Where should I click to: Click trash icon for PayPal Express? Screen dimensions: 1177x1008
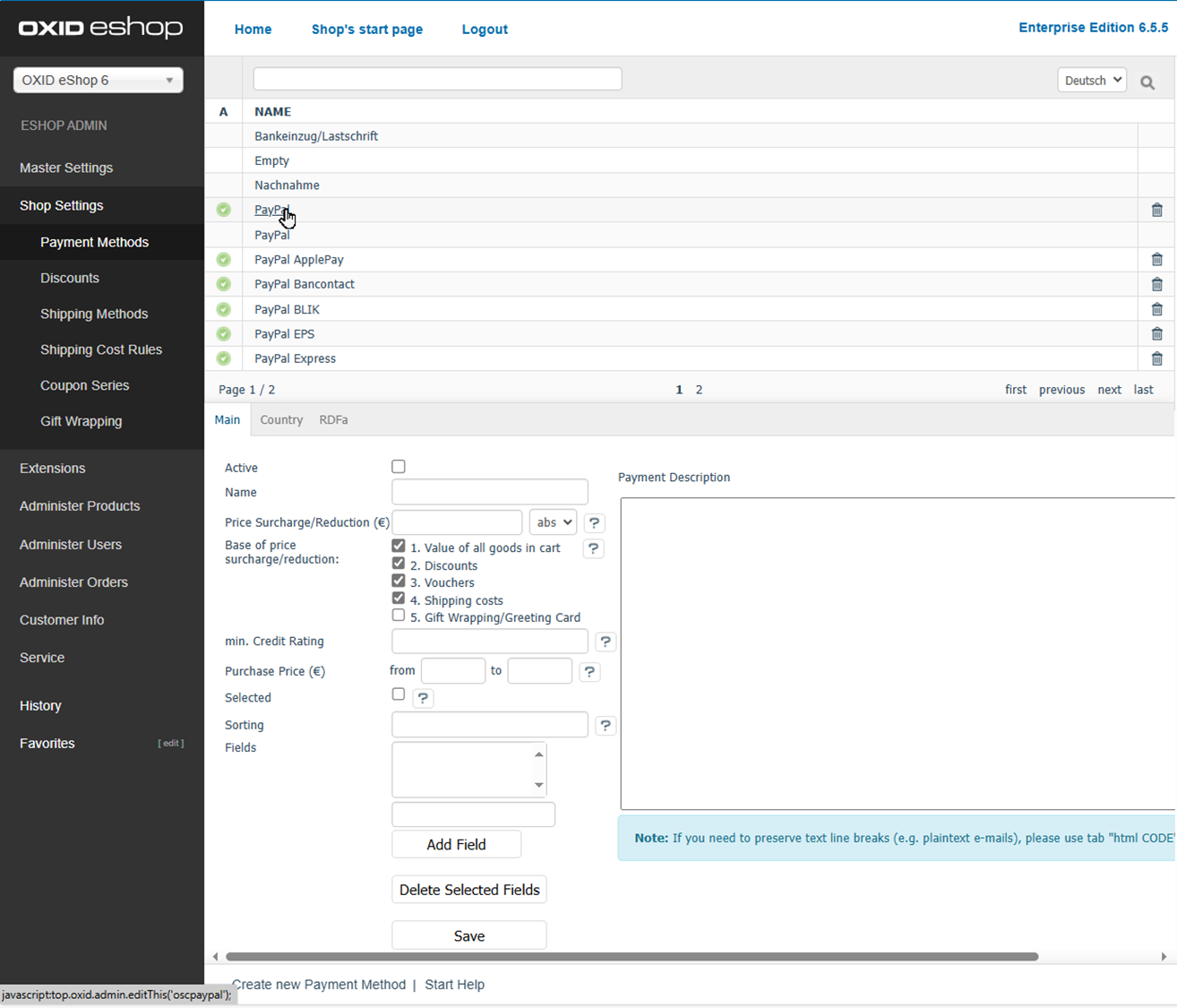pyautogui.click(x=1156, y=358)
